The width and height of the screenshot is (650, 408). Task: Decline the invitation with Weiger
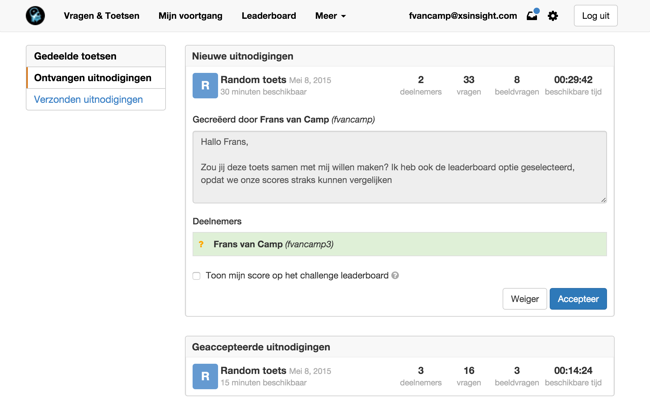[x=524, y=299]
